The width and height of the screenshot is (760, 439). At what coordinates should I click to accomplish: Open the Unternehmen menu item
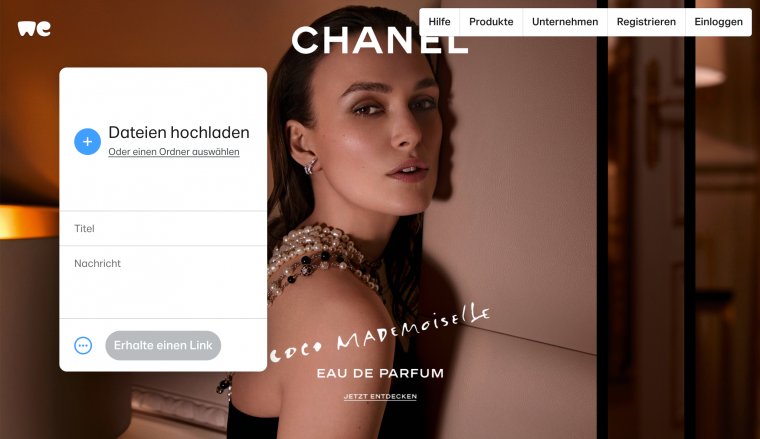point(565,22)
